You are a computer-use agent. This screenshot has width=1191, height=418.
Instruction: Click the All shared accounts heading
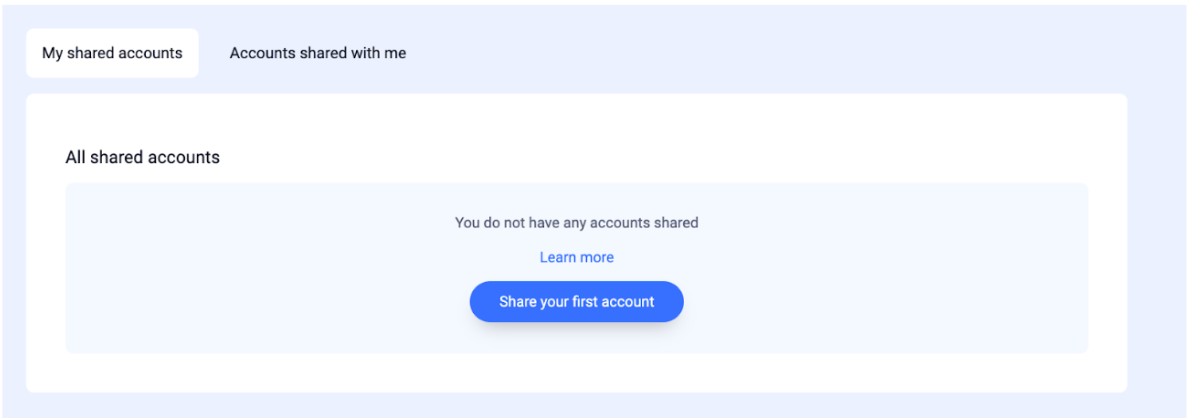(x=143, y=157)
